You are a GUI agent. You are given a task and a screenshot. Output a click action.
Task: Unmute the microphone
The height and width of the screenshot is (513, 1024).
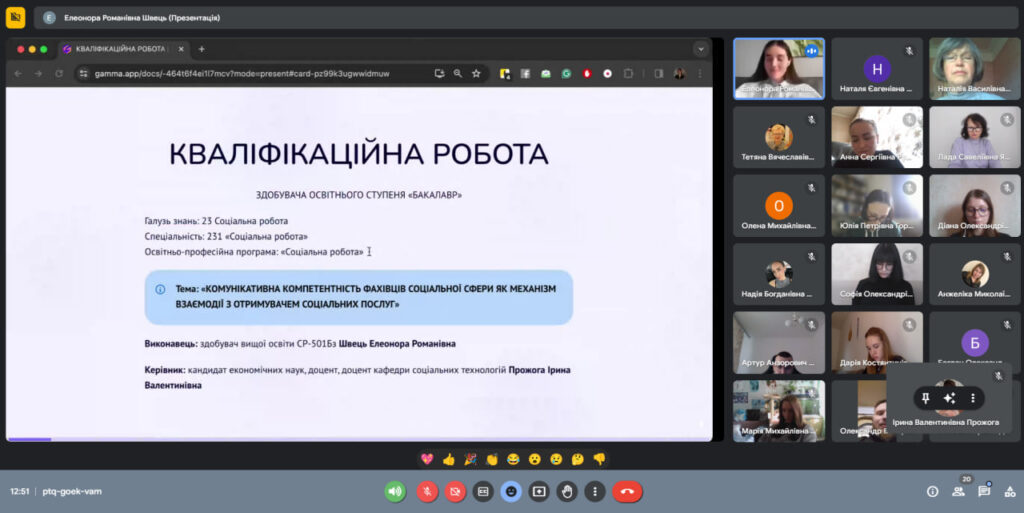427,491
